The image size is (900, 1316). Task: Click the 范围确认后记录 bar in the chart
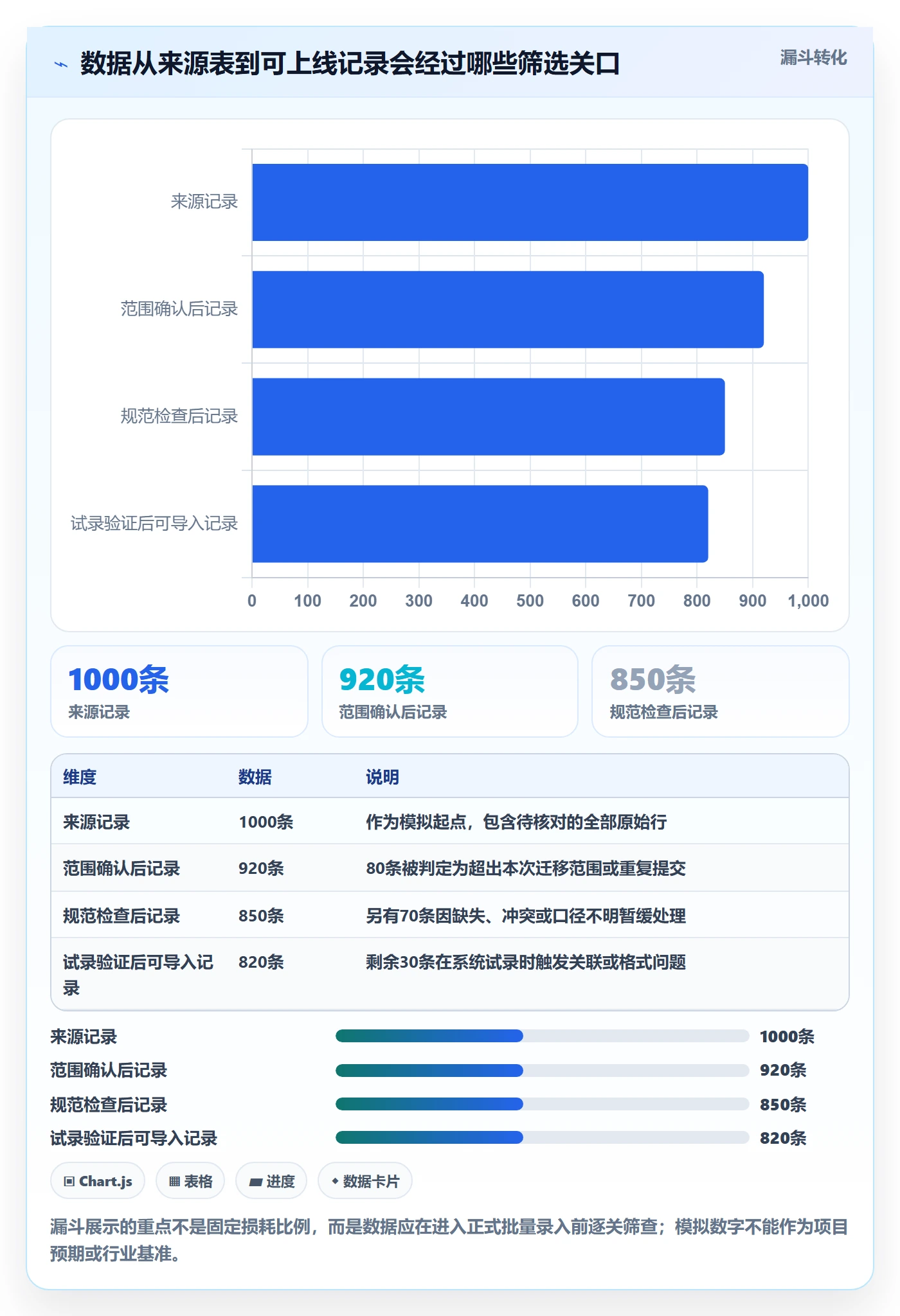click(508, 310)
